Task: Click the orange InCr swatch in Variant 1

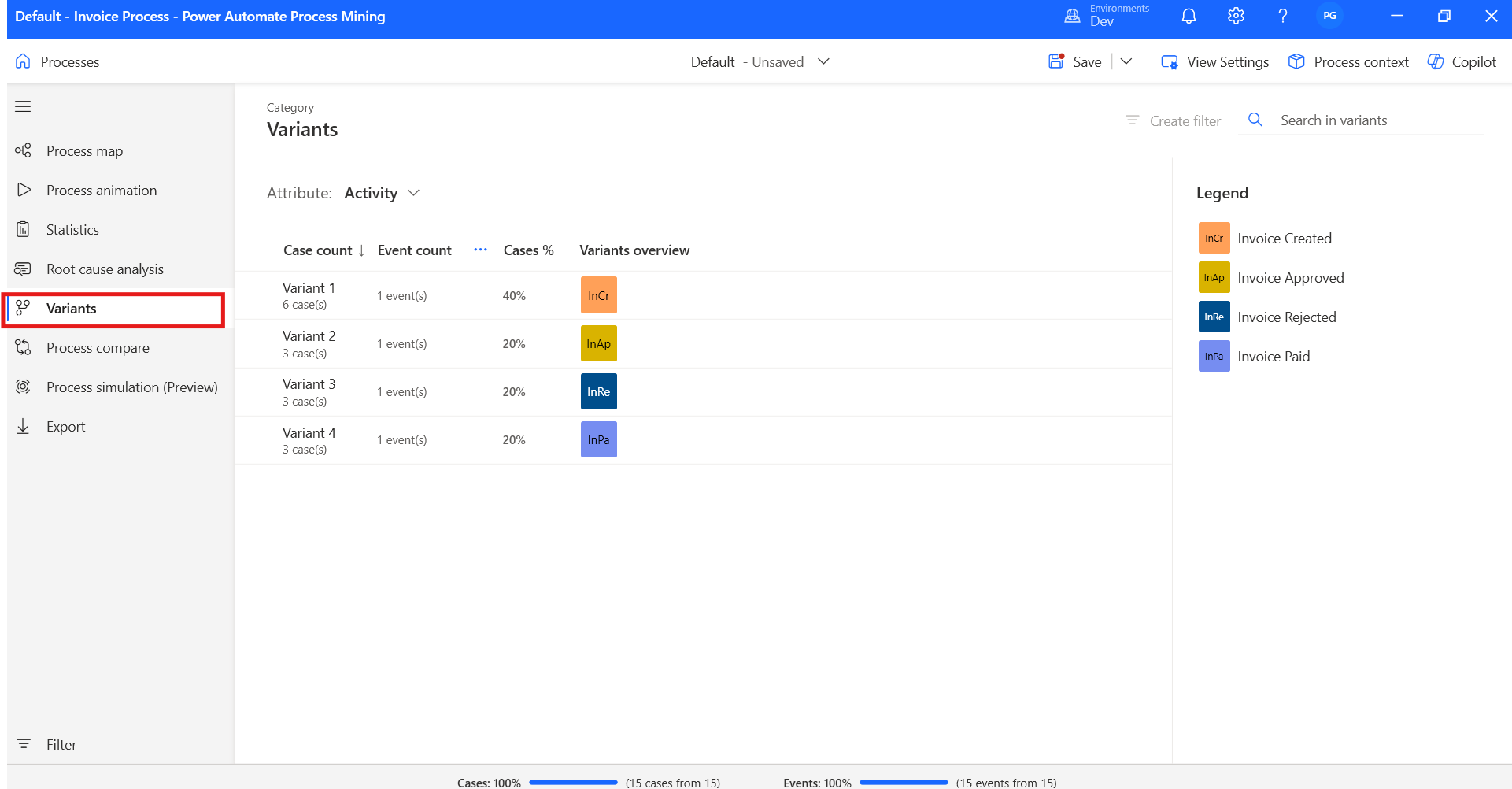Action: coord(598,295)
